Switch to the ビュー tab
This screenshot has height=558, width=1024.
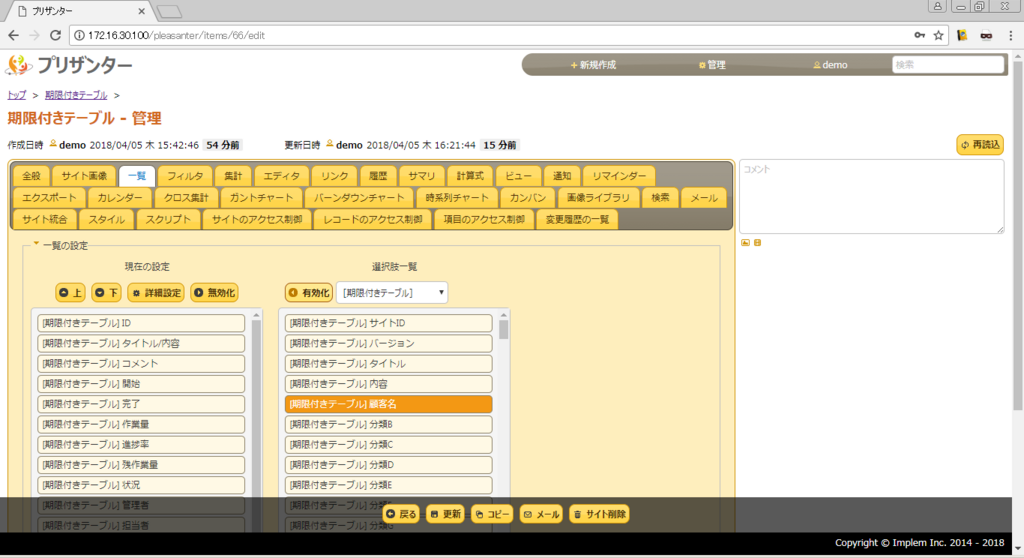tap(519, 176)
